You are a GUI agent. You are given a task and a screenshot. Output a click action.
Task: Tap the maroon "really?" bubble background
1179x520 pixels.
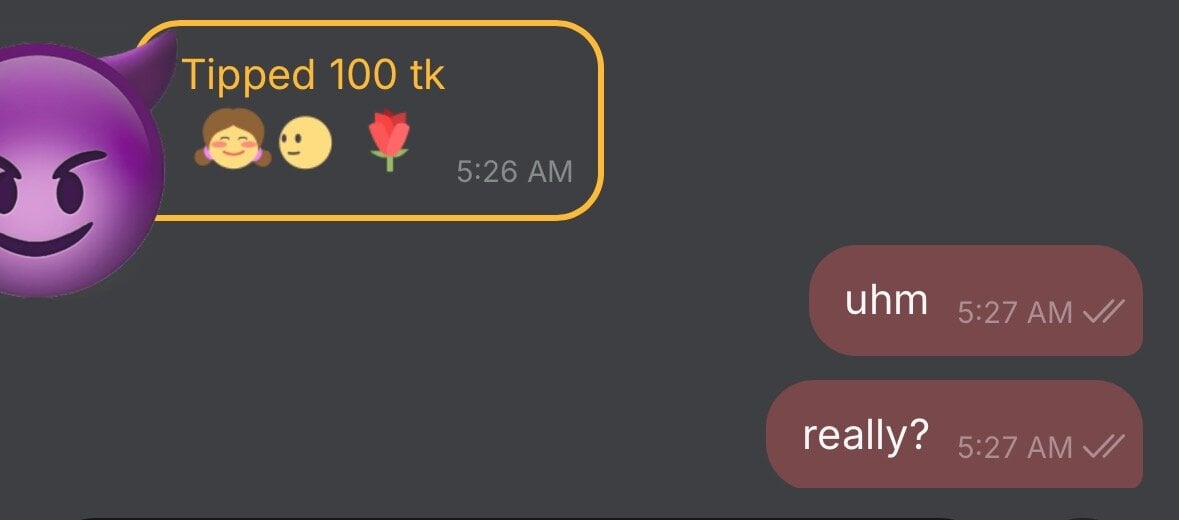pyautogui.click(x=954, y=434)
